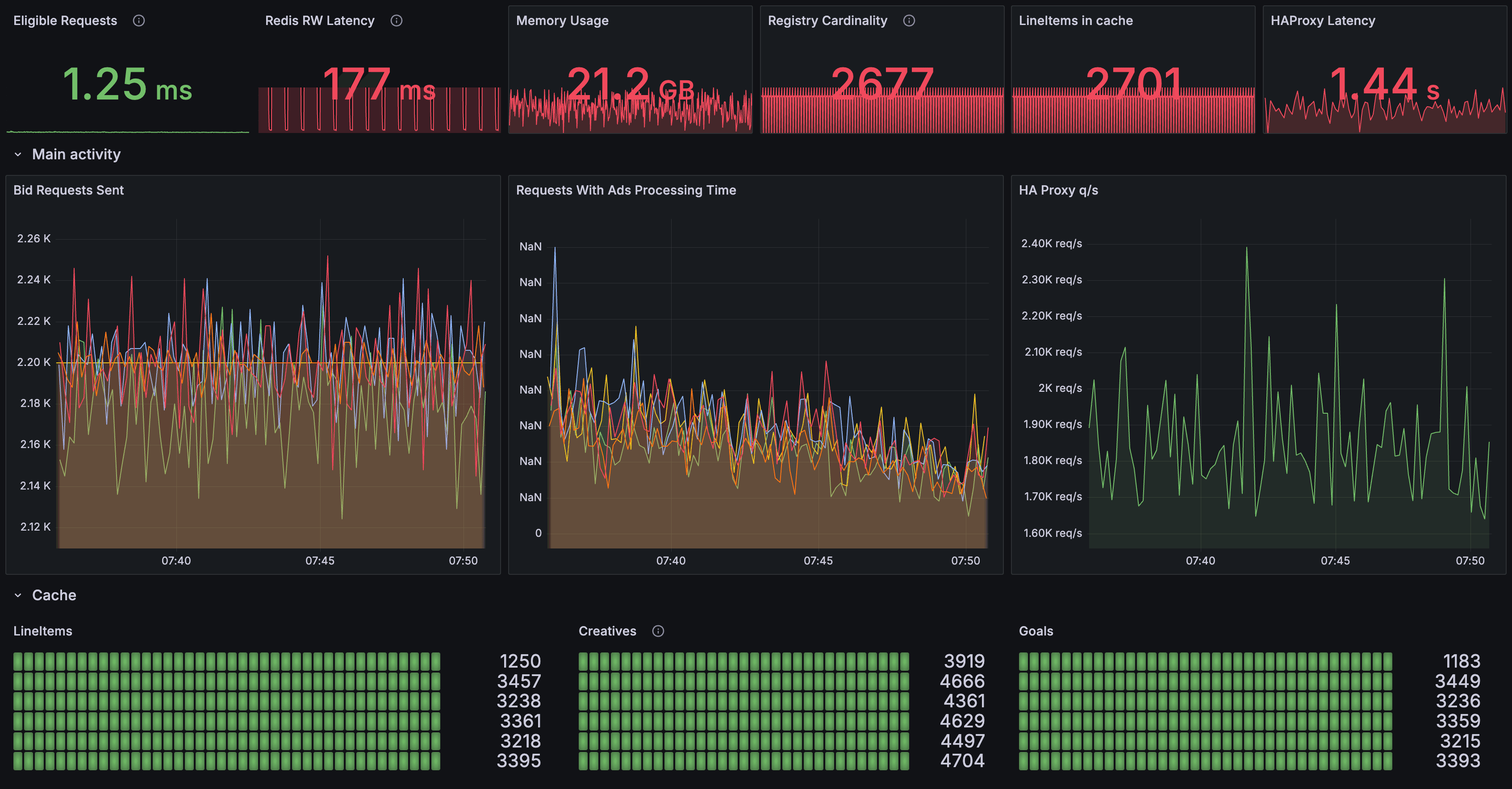Click the Creatives value 4704
Viewport: 1512px width, 789px height.
(x=963, y=761)
